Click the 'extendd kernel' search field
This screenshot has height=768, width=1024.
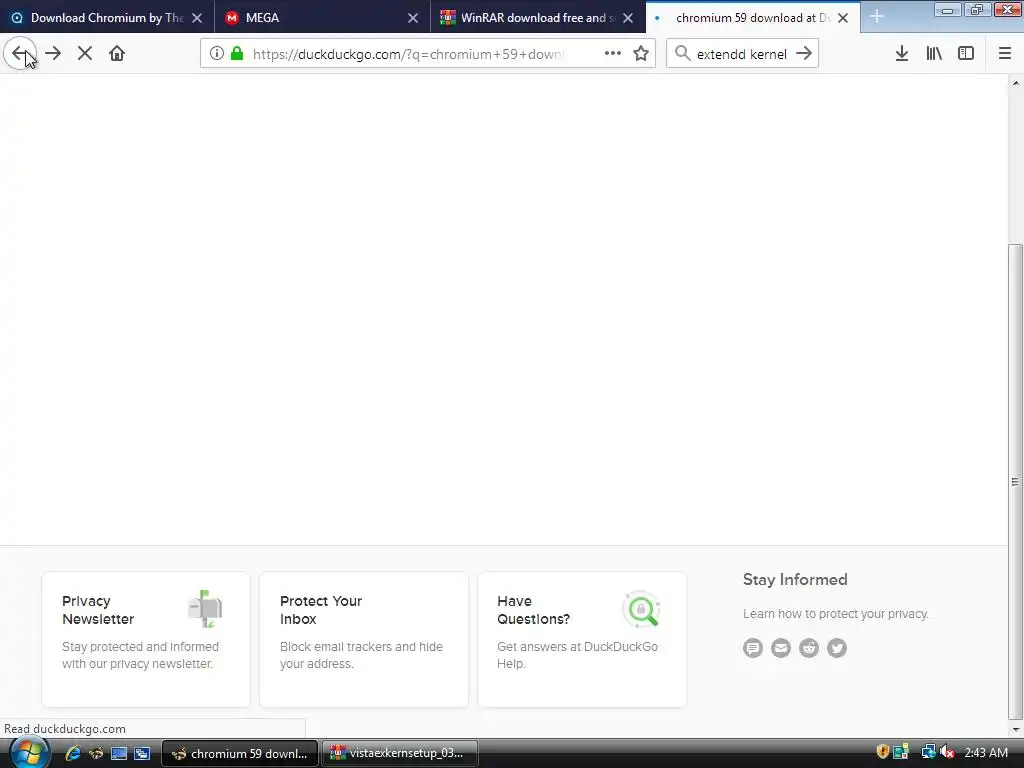[x=741, y=54]
